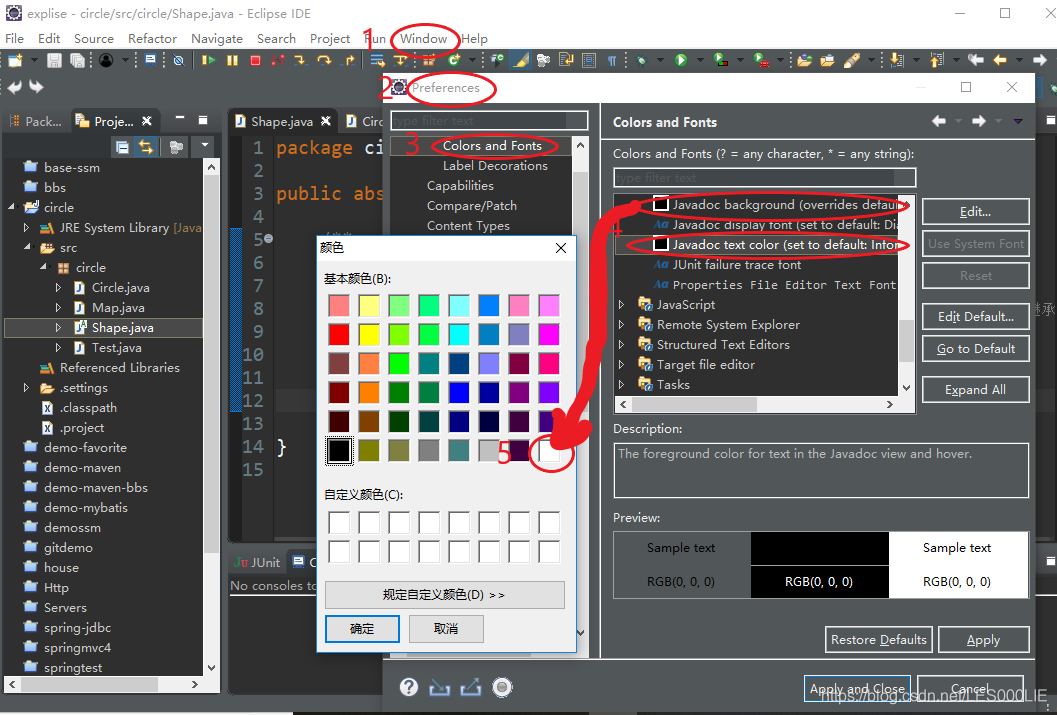Click the back arrow in the Colors and Fonts header
This screenshot has width=1057, height=715.
(x=938, y=121)
